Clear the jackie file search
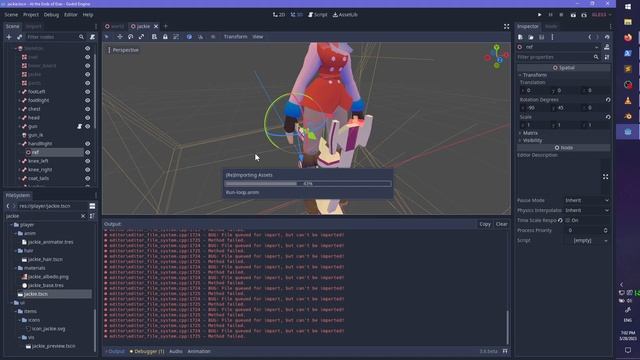Viewport: 640px width, 360px height. click(x=83, y=216)
